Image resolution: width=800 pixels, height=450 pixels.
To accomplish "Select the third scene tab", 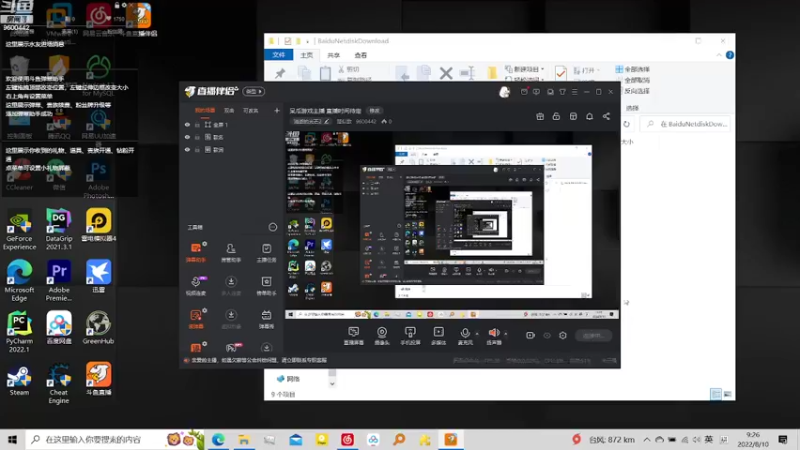I will coord(251,110).
